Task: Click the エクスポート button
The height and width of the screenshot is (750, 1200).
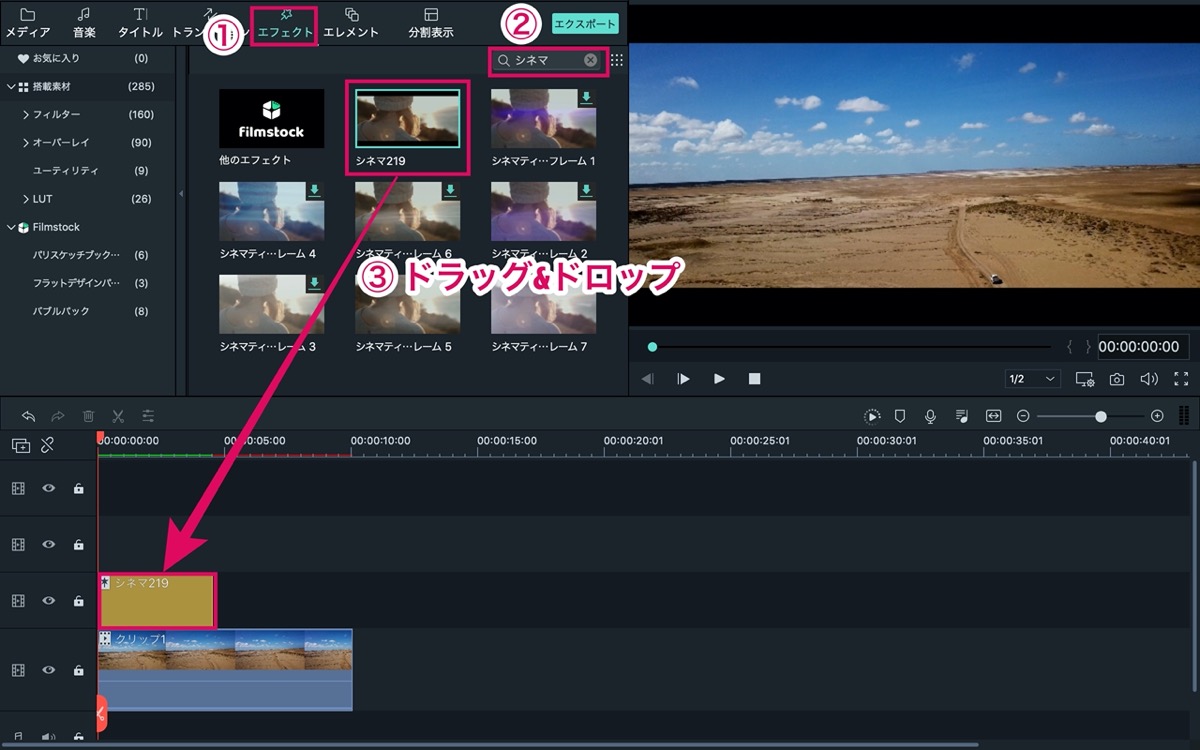Action: 585,24
